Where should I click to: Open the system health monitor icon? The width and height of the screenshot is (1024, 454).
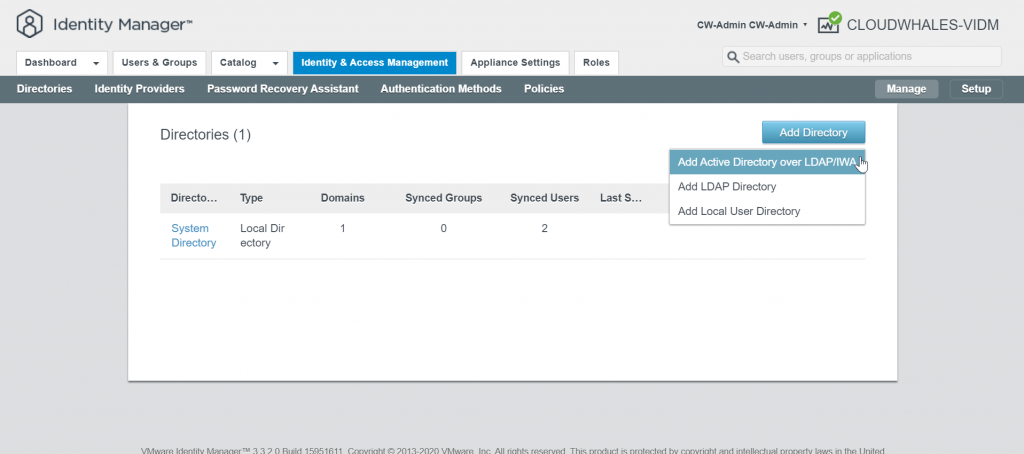click(829, 24)
